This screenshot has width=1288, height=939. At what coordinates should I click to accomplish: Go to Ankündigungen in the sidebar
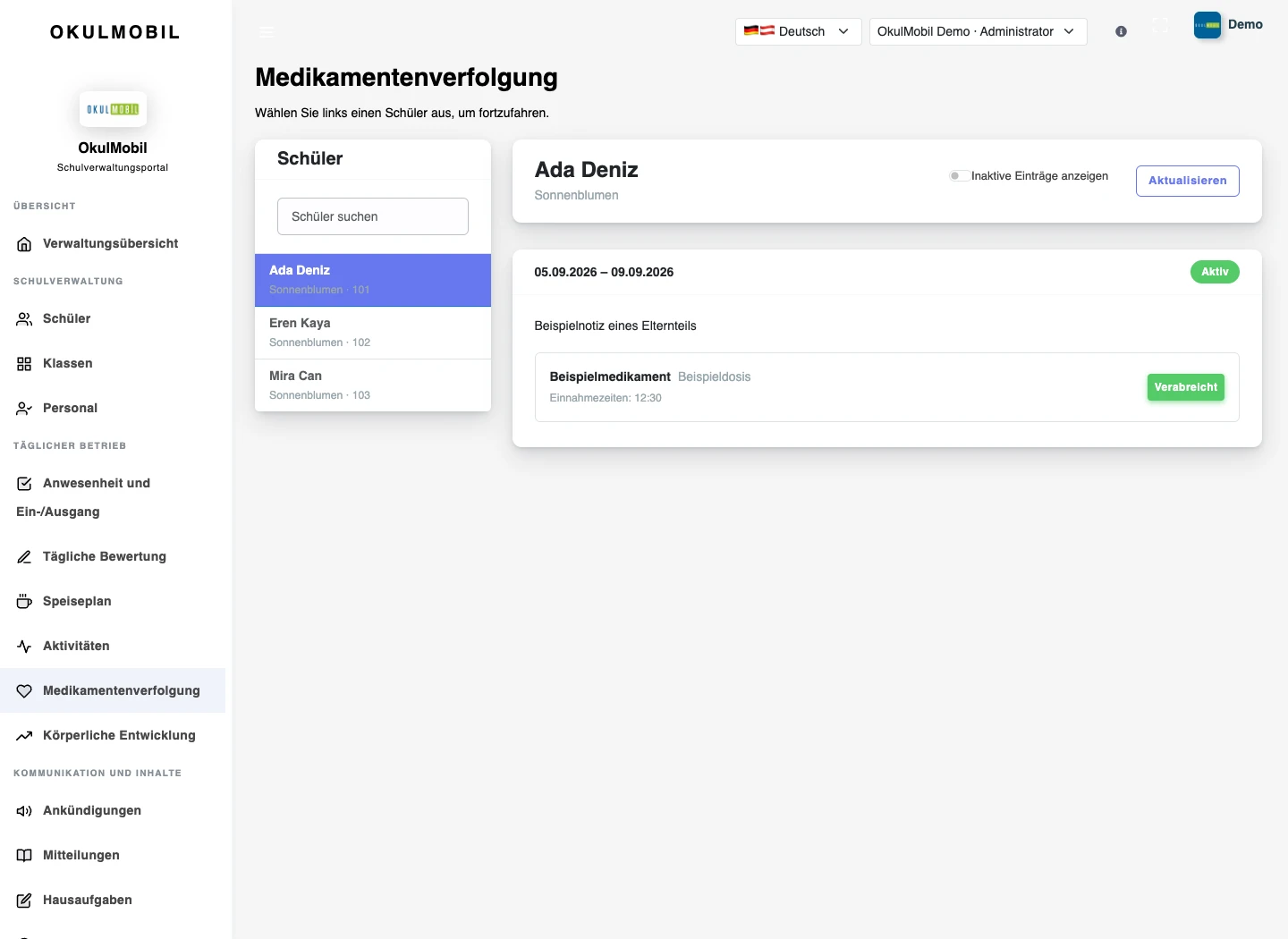[113, 811]
